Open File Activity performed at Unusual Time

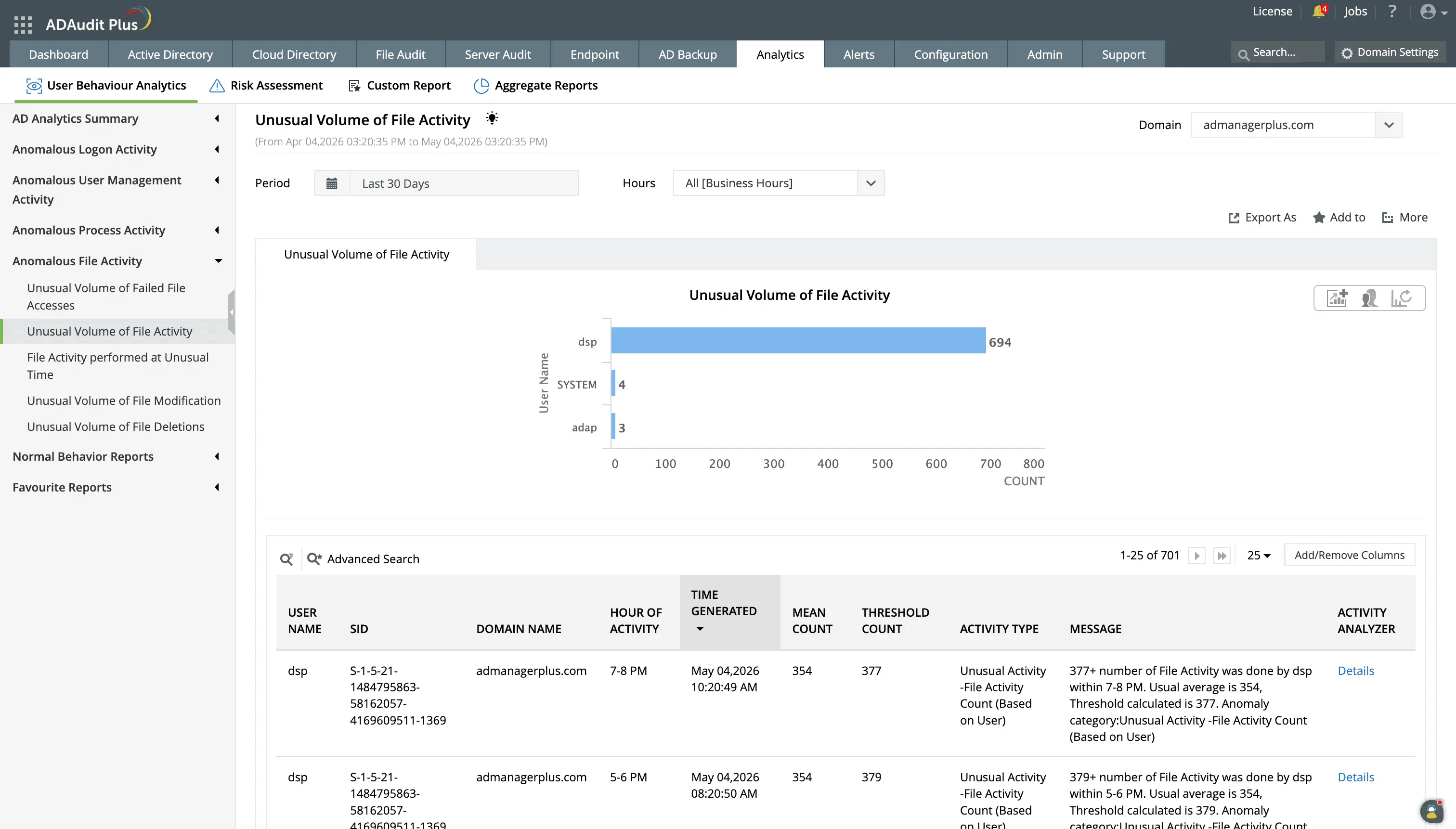click(118, 366)
